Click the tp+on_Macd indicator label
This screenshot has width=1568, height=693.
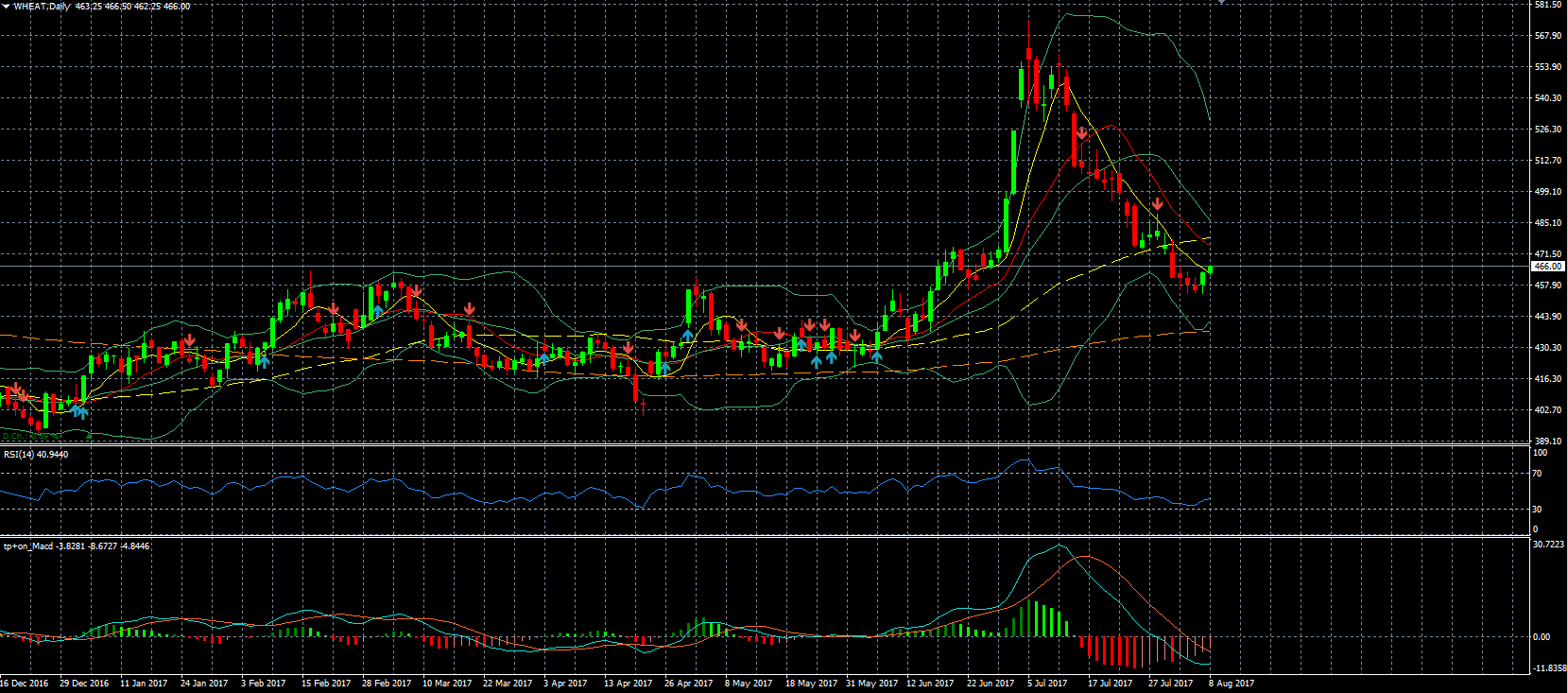pos(77,546)
